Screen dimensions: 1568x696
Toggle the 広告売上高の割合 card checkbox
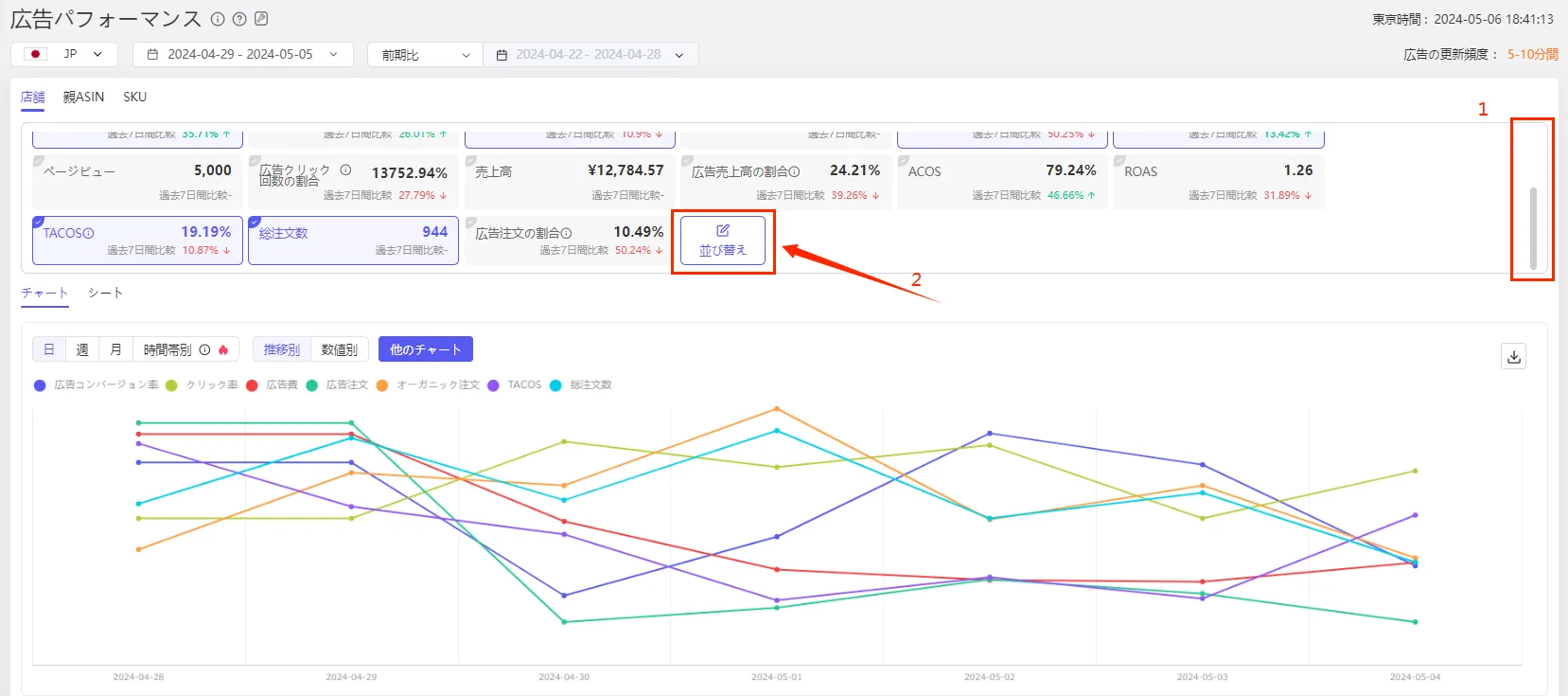tap(687, 161)
